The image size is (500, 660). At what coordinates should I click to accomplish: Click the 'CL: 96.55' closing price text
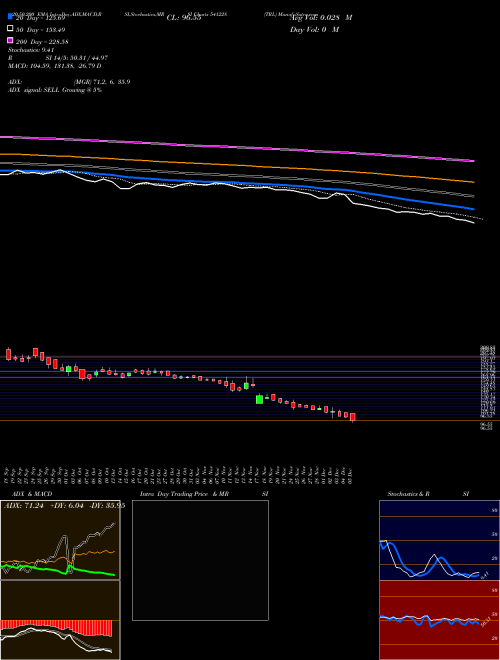click(x=184, y=18)
